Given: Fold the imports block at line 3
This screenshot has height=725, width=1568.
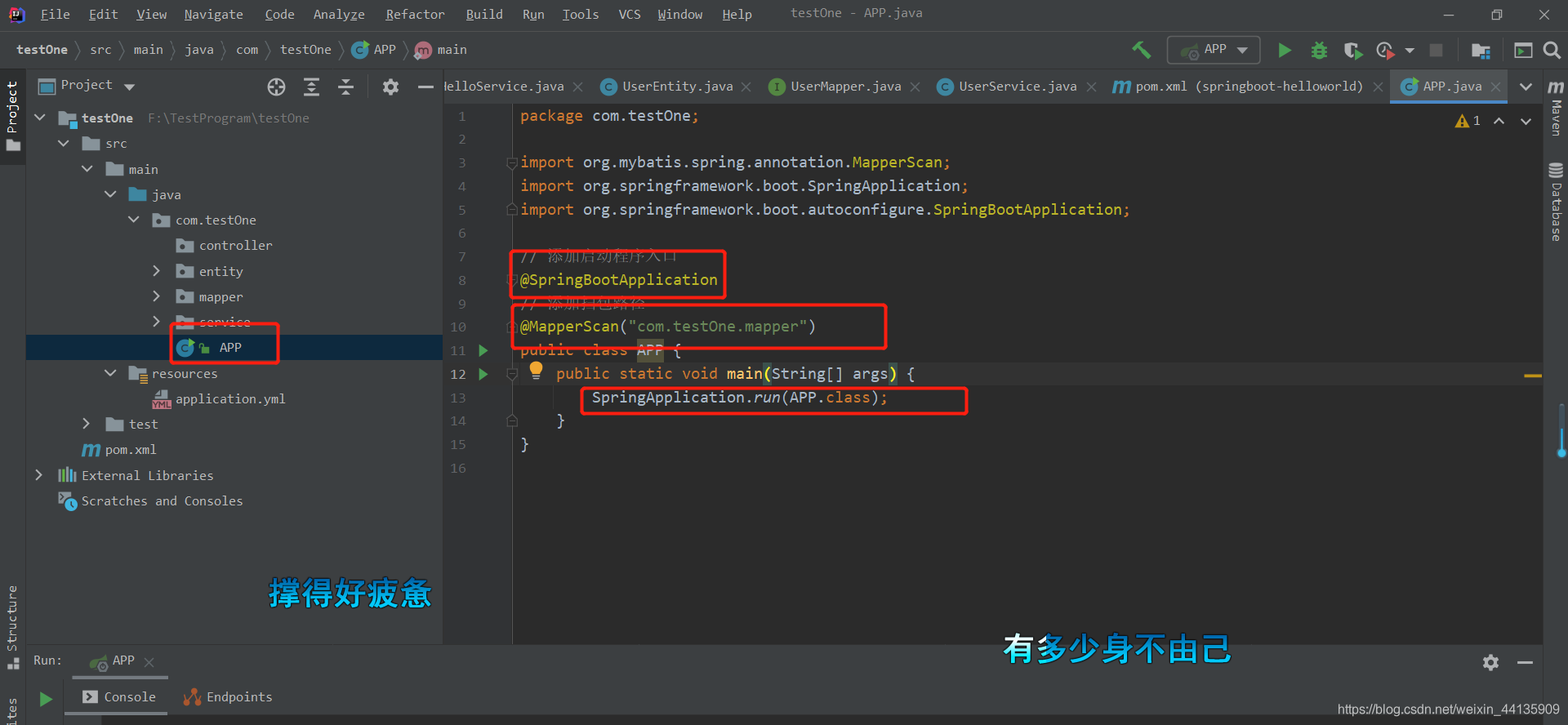Looking at the screenshot, I should pyautogui.click(x=512, y=162).
